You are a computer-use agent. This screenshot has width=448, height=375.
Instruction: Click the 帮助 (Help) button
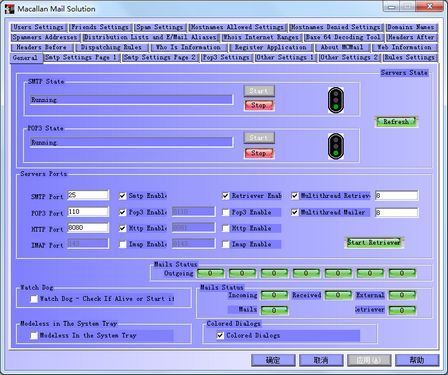pos(417,360)
